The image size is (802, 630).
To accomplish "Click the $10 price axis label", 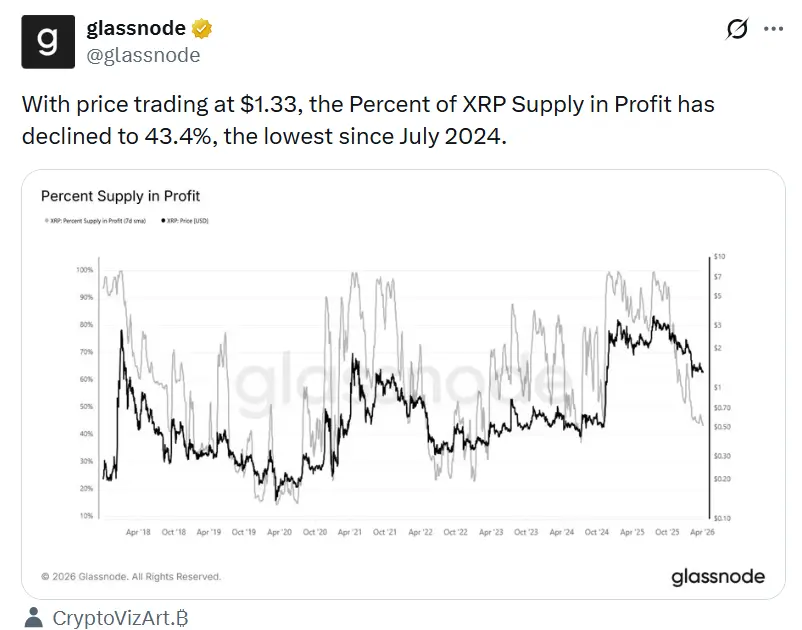I will coord(718,256).
